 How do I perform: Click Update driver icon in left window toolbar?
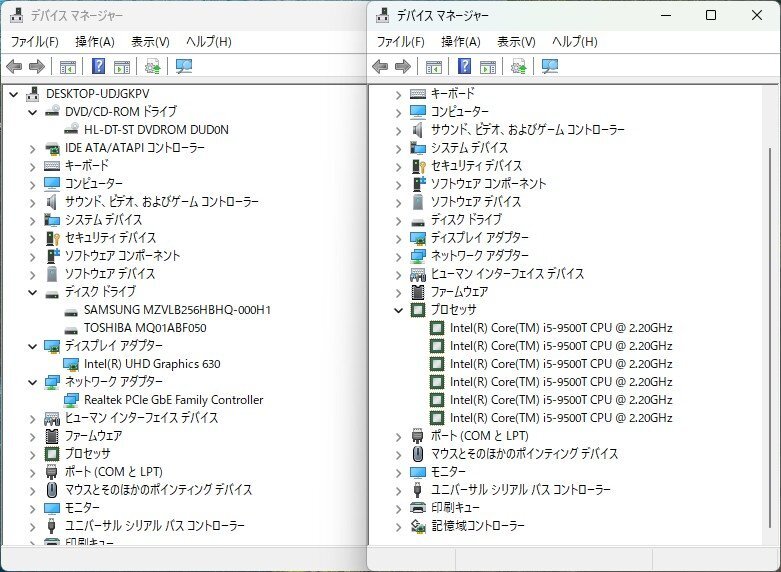coord(152,66)
